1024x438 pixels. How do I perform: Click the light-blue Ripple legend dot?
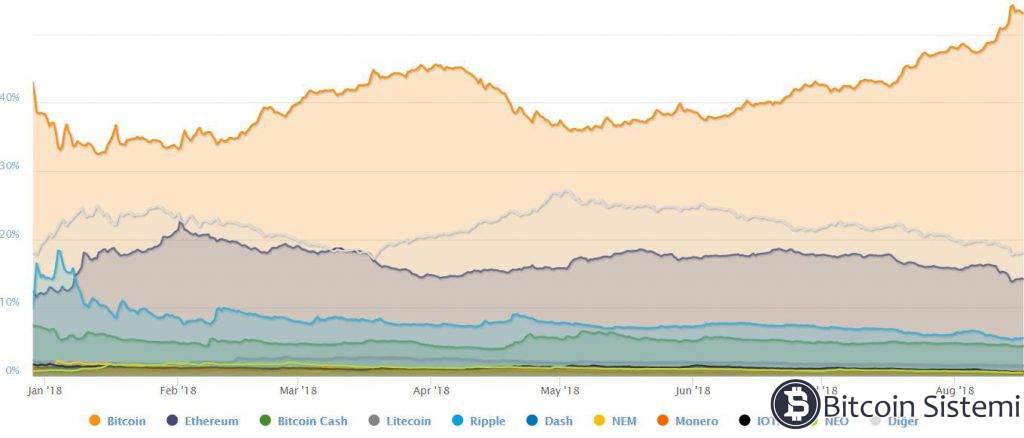(x=458, y=421)
